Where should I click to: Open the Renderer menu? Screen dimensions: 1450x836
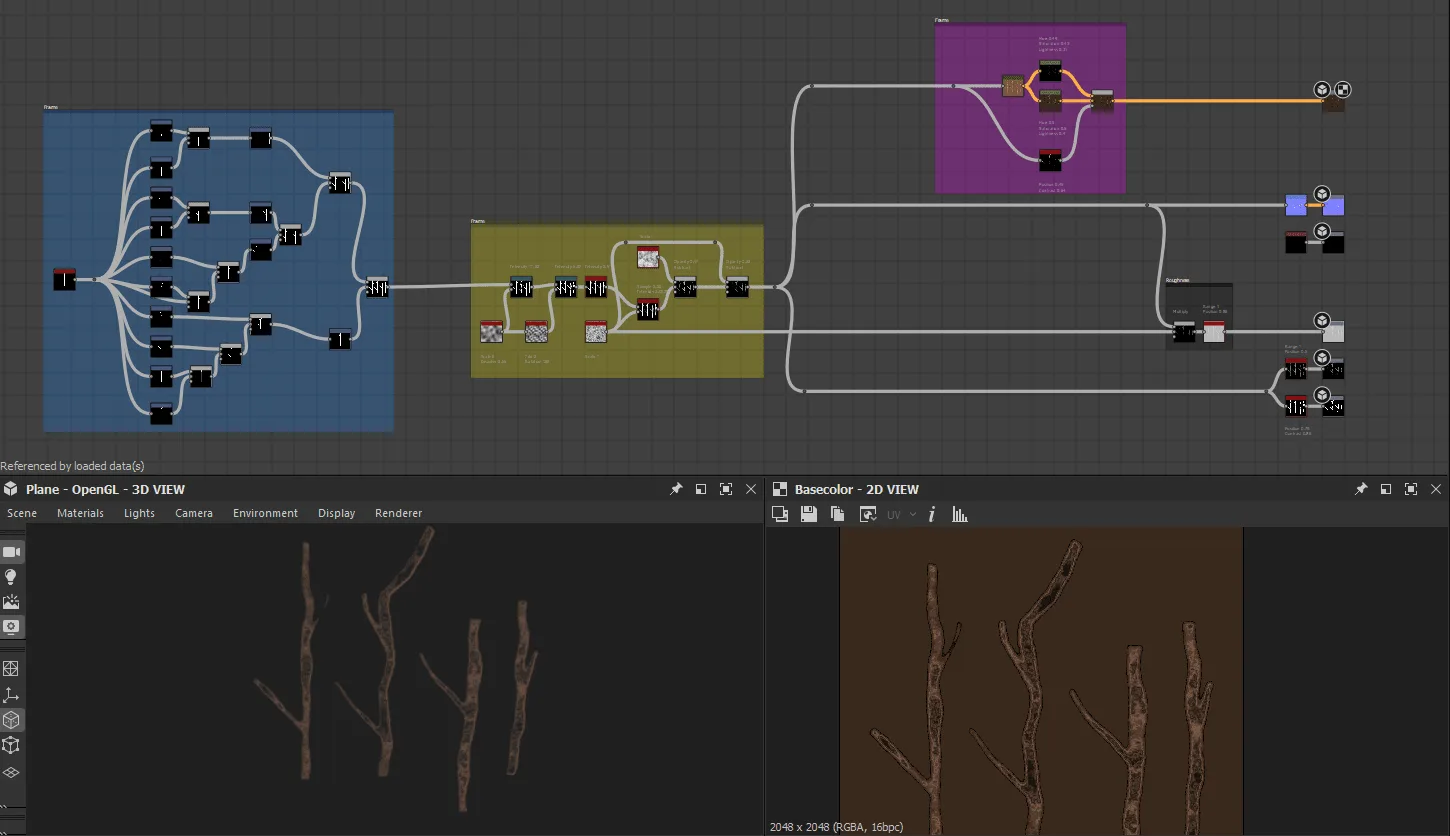point(398,513)
